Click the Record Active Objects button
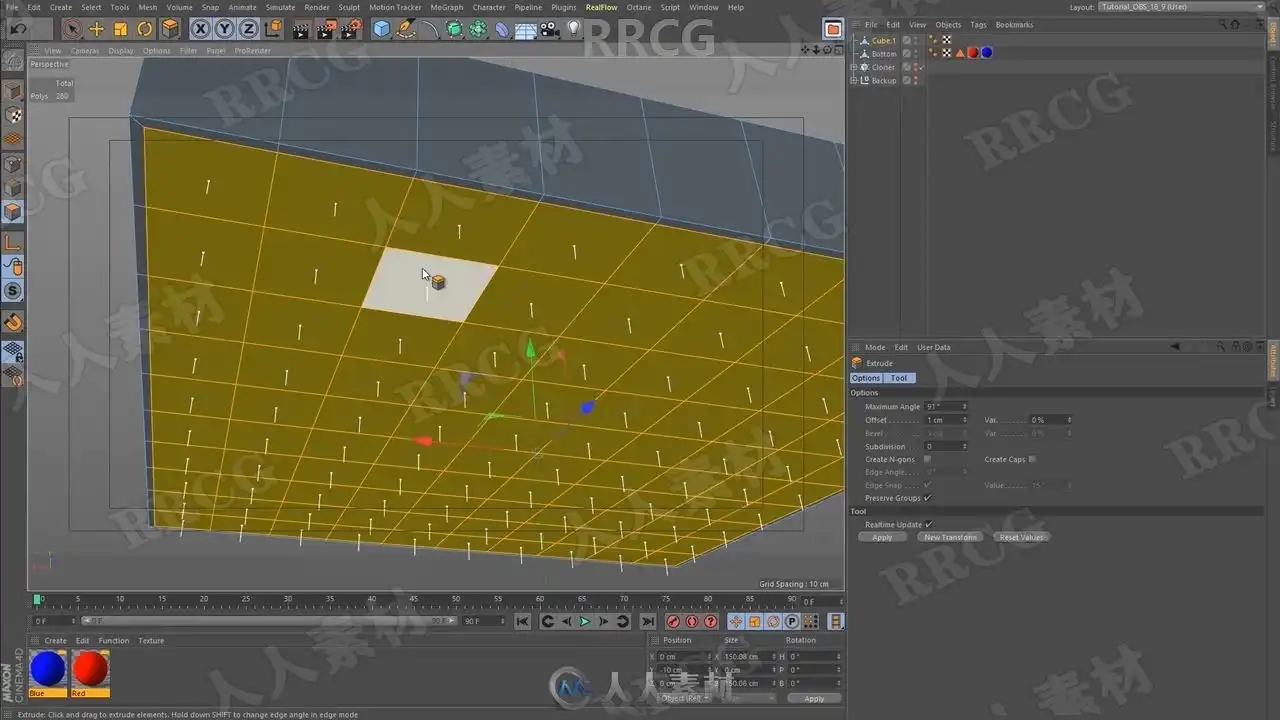This screenshot has height=720, width=1280. coord(673,621)
